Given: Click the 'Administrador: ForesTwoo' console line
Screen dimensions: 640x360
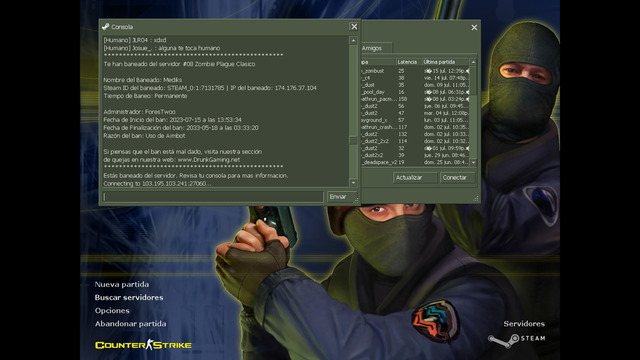Looking at the screenshot, I should (x=139, y=111).
